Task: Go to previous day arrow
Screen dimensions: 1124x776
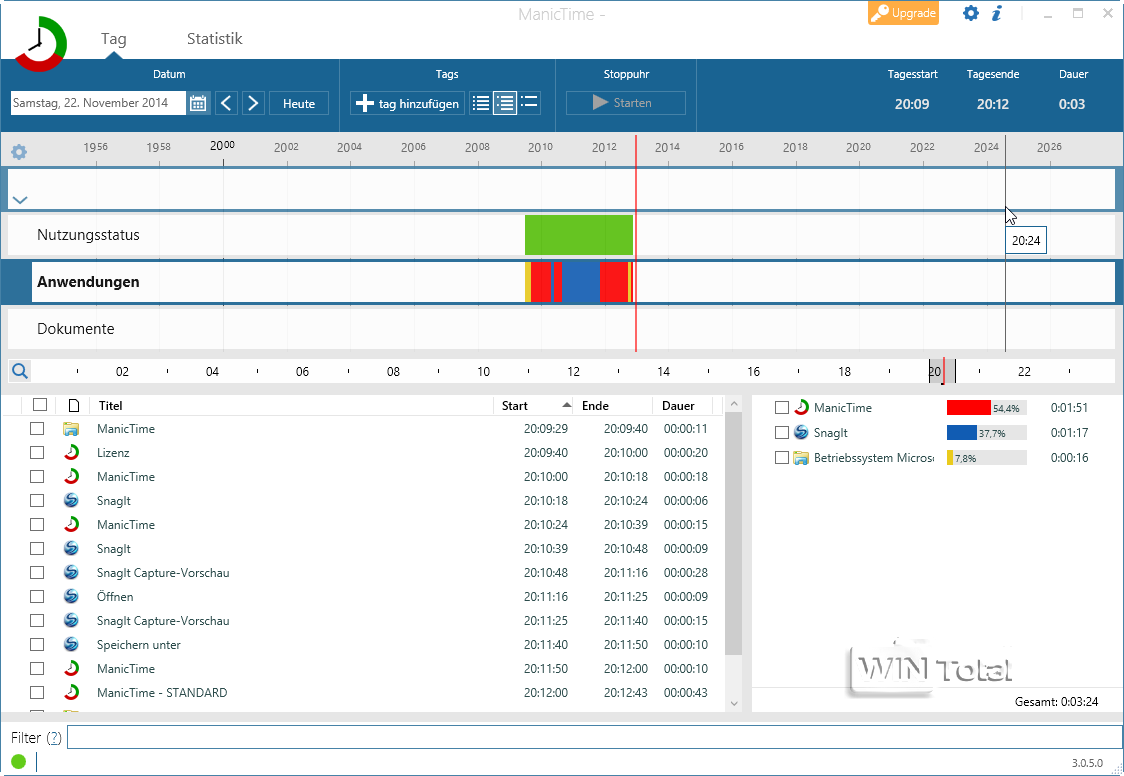Action: coord(226,103)
